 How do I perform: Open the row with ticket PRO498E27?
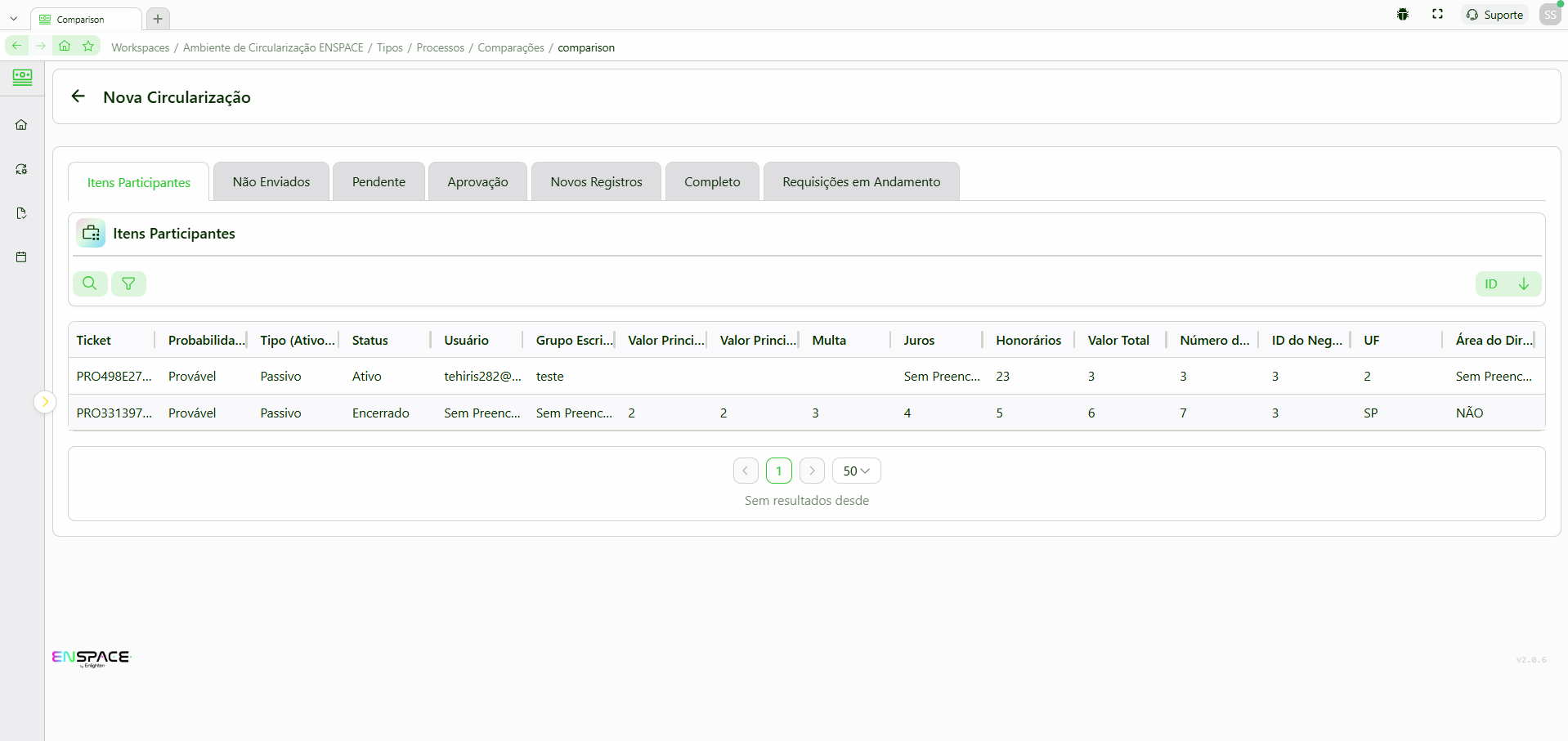114,377
